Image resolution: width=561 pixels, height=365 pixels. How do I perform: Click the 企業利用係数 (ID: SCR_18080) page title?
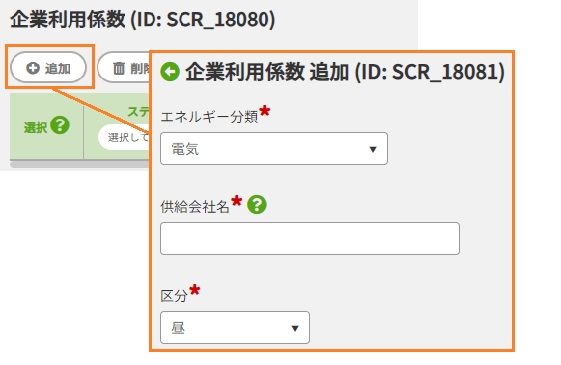[143, 19]
